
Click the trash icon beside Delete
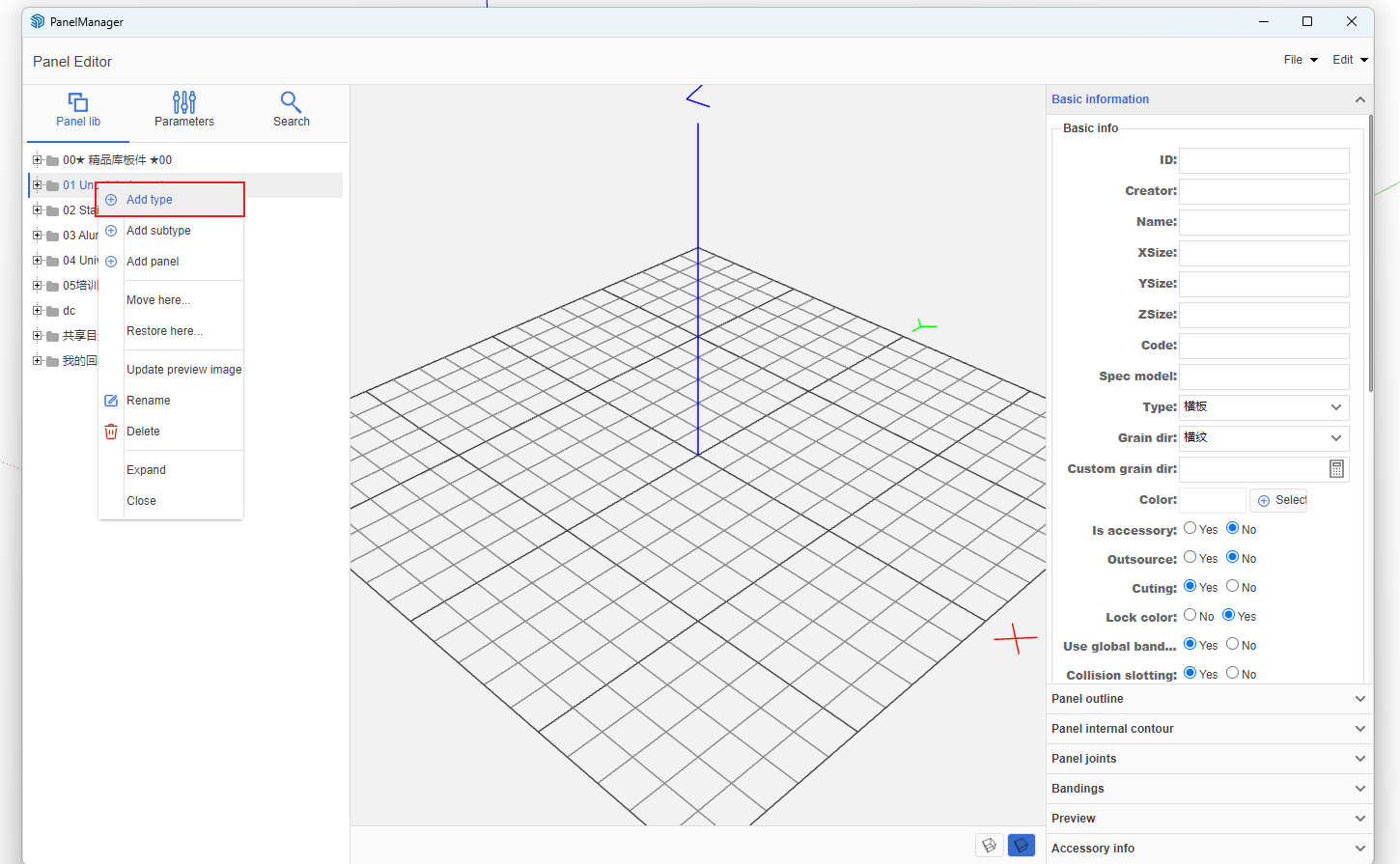[x=111, y=432]
